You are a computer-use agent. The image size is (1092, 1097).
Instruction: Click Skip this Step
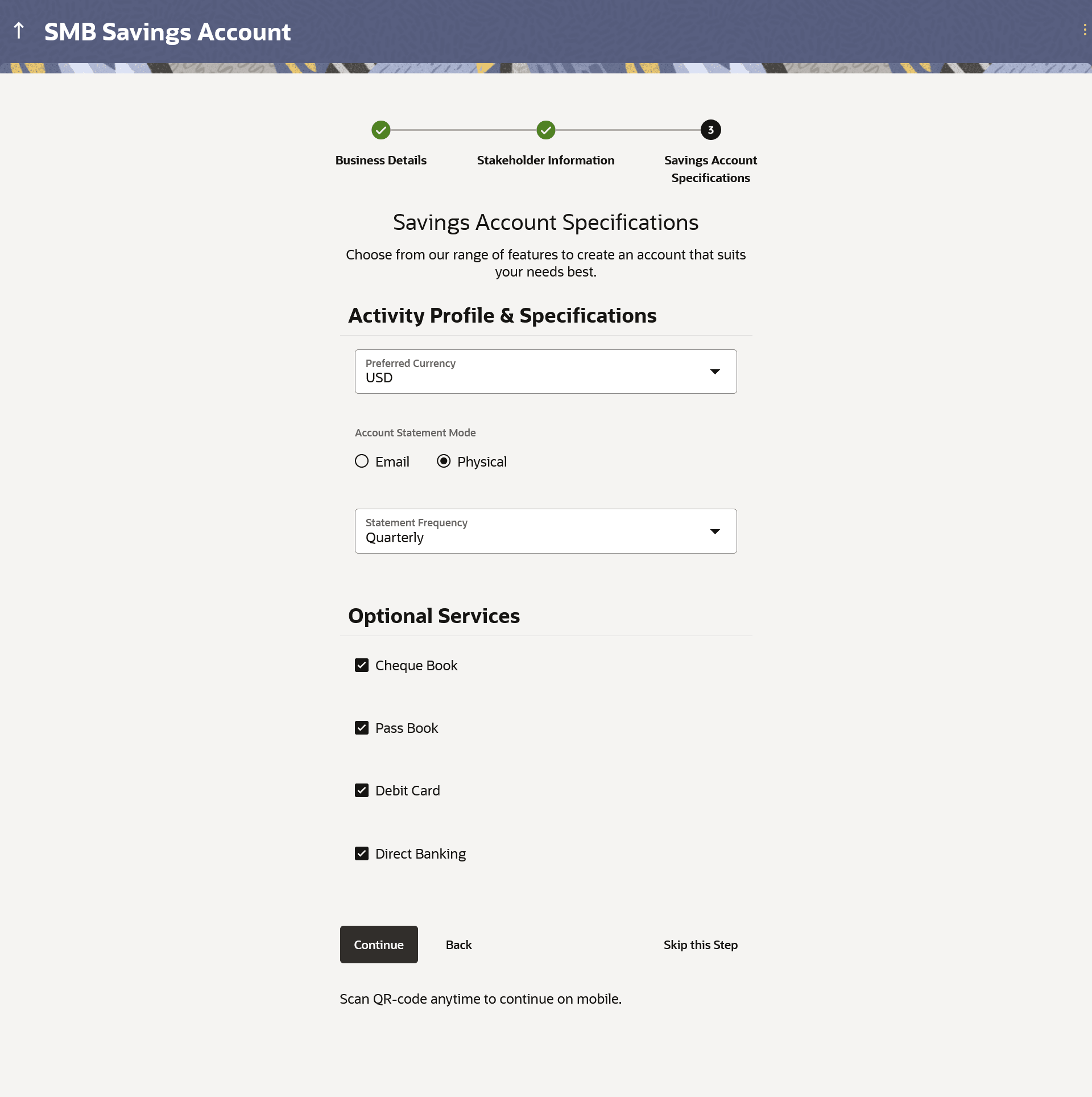click(700, 945)
